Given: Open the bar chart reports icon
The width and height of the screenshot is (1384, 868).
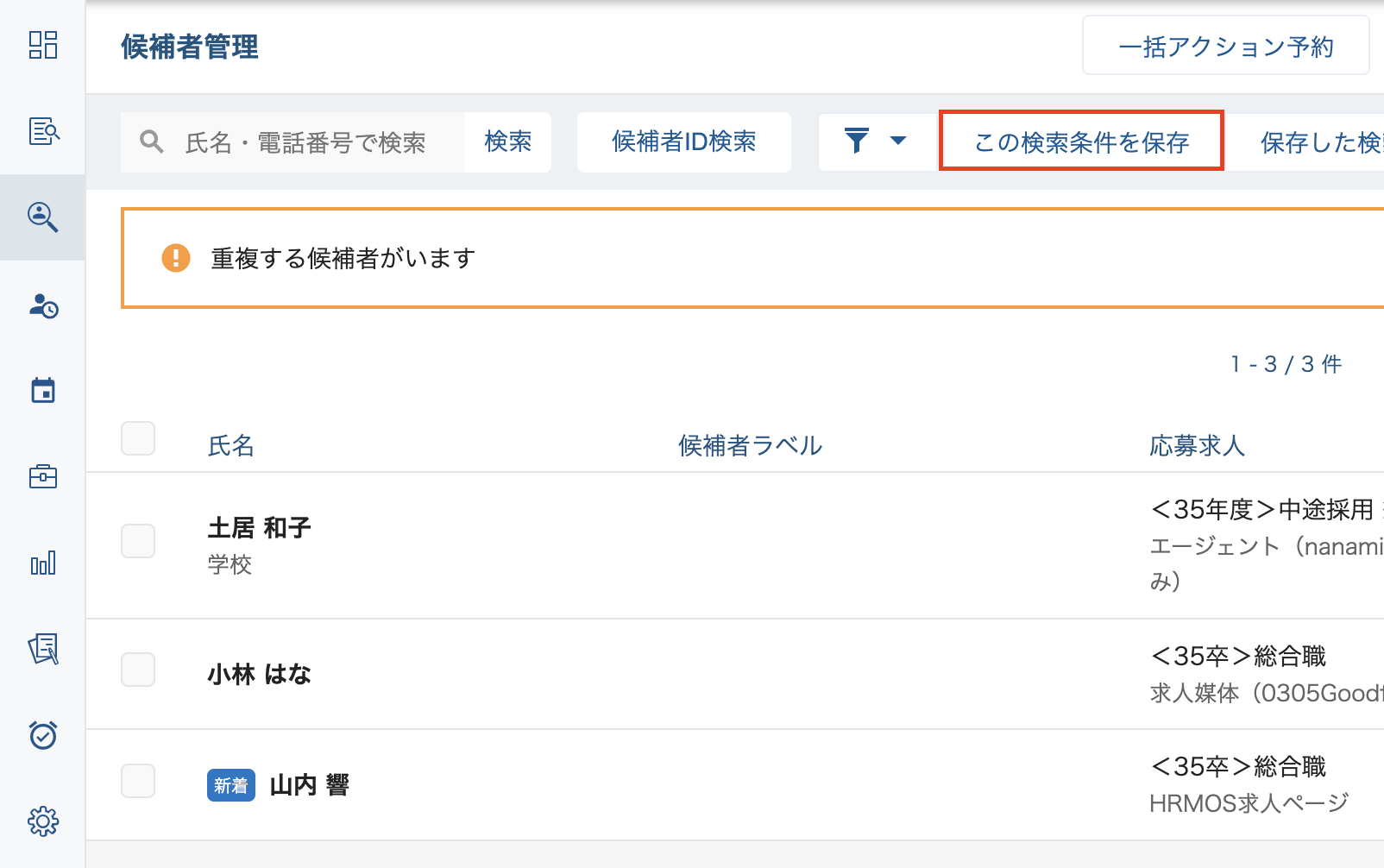Looking at the screenshot, I should 43,563.
